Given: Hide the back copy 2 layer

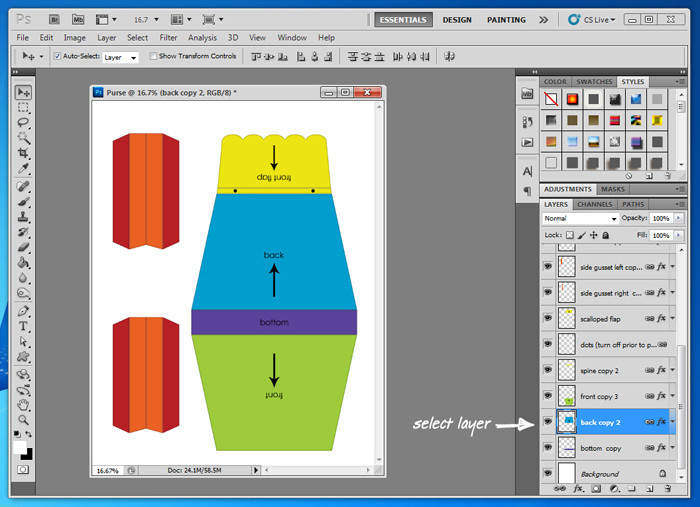Looking at the screenshot, I should (548, 421).
